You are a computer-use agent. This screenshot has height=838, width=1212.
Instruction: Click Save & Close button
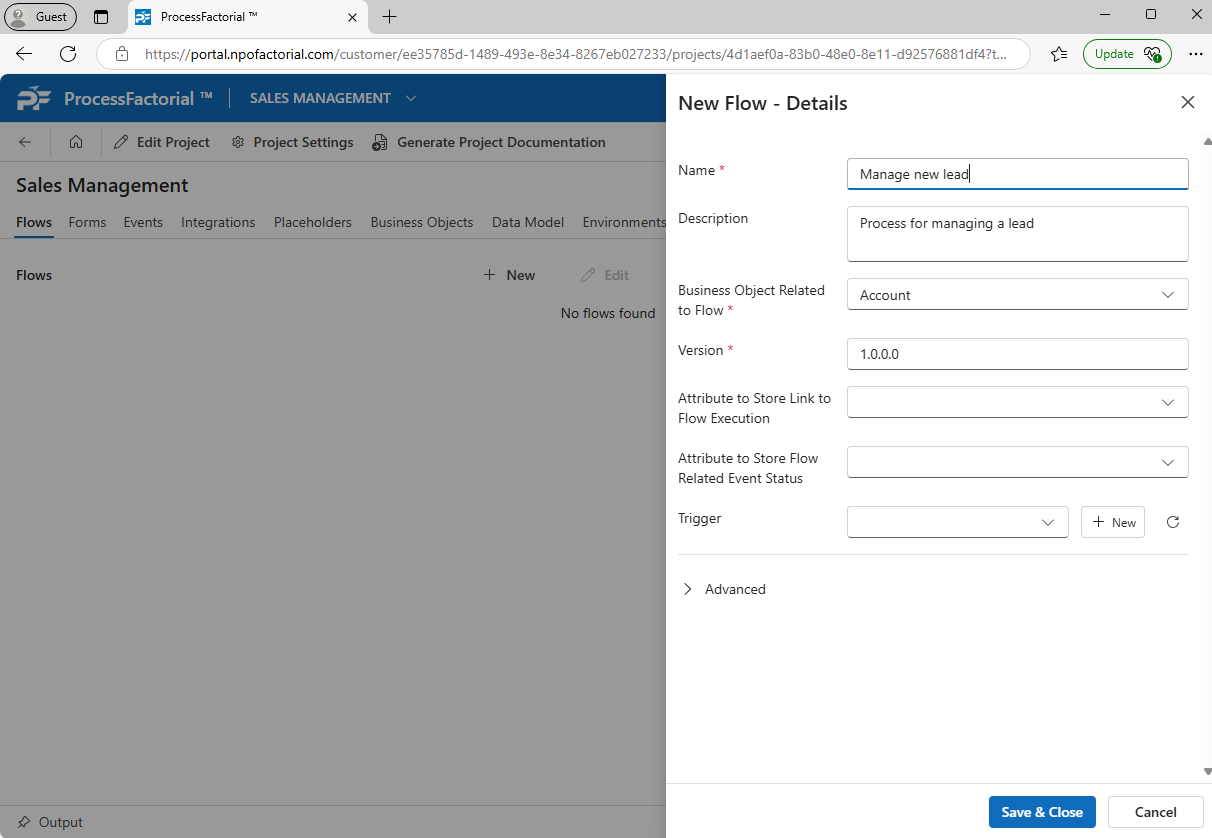pyautogui.click(x=1042, y=812)
